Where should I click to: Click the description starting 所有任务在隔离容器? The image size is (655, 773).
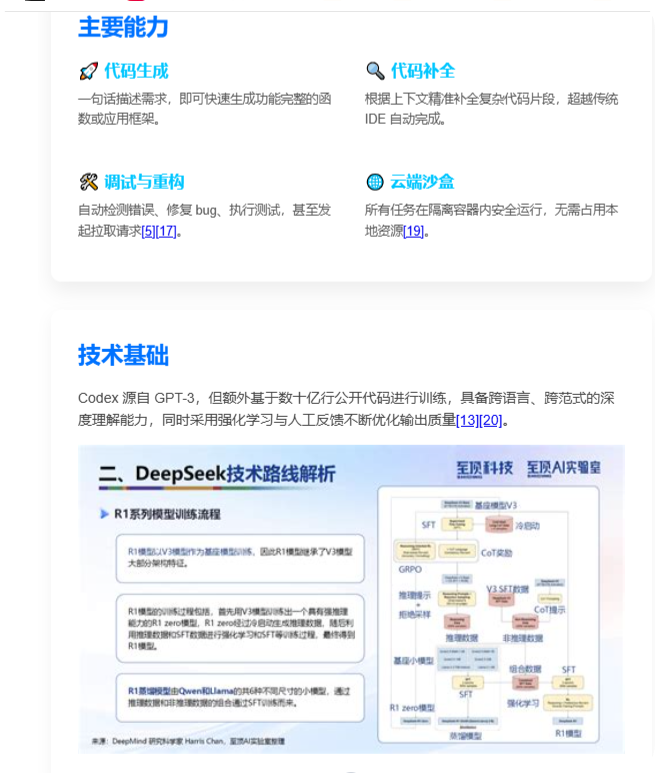[x=491, y=220]
